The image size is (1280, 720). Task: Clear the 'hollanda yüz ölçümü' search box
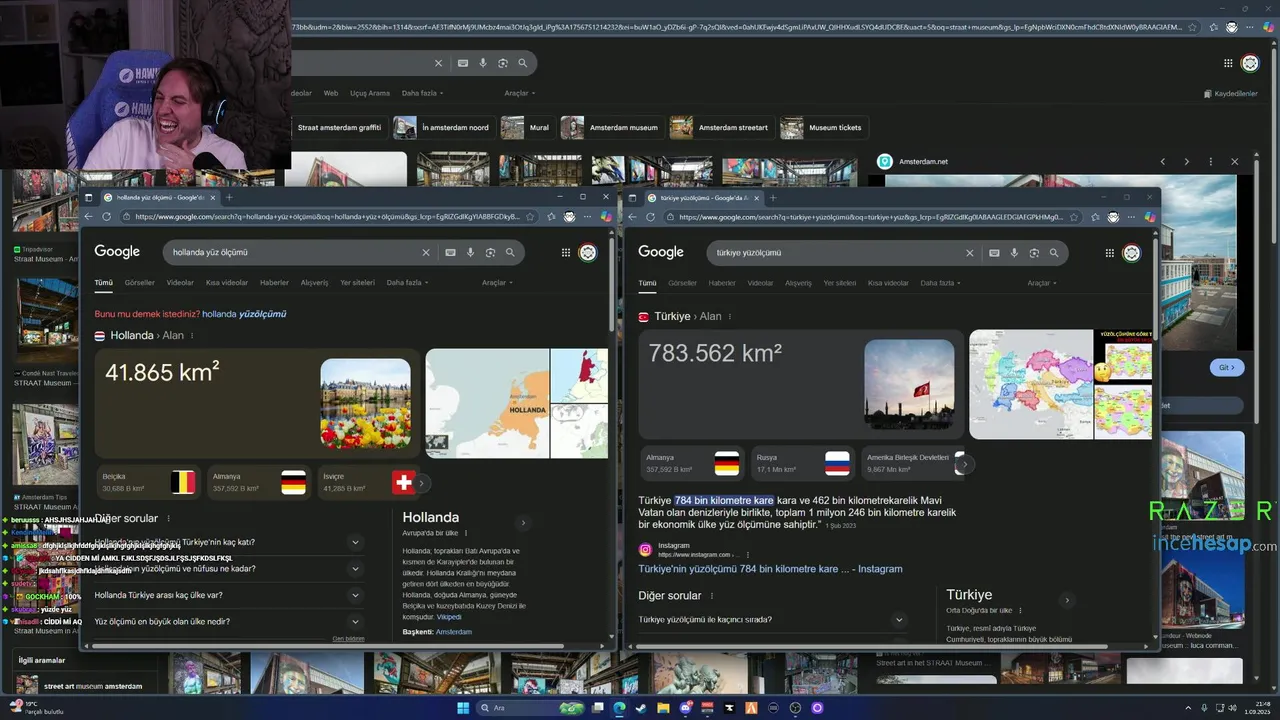pyautogui.click(x=425, y=253)
